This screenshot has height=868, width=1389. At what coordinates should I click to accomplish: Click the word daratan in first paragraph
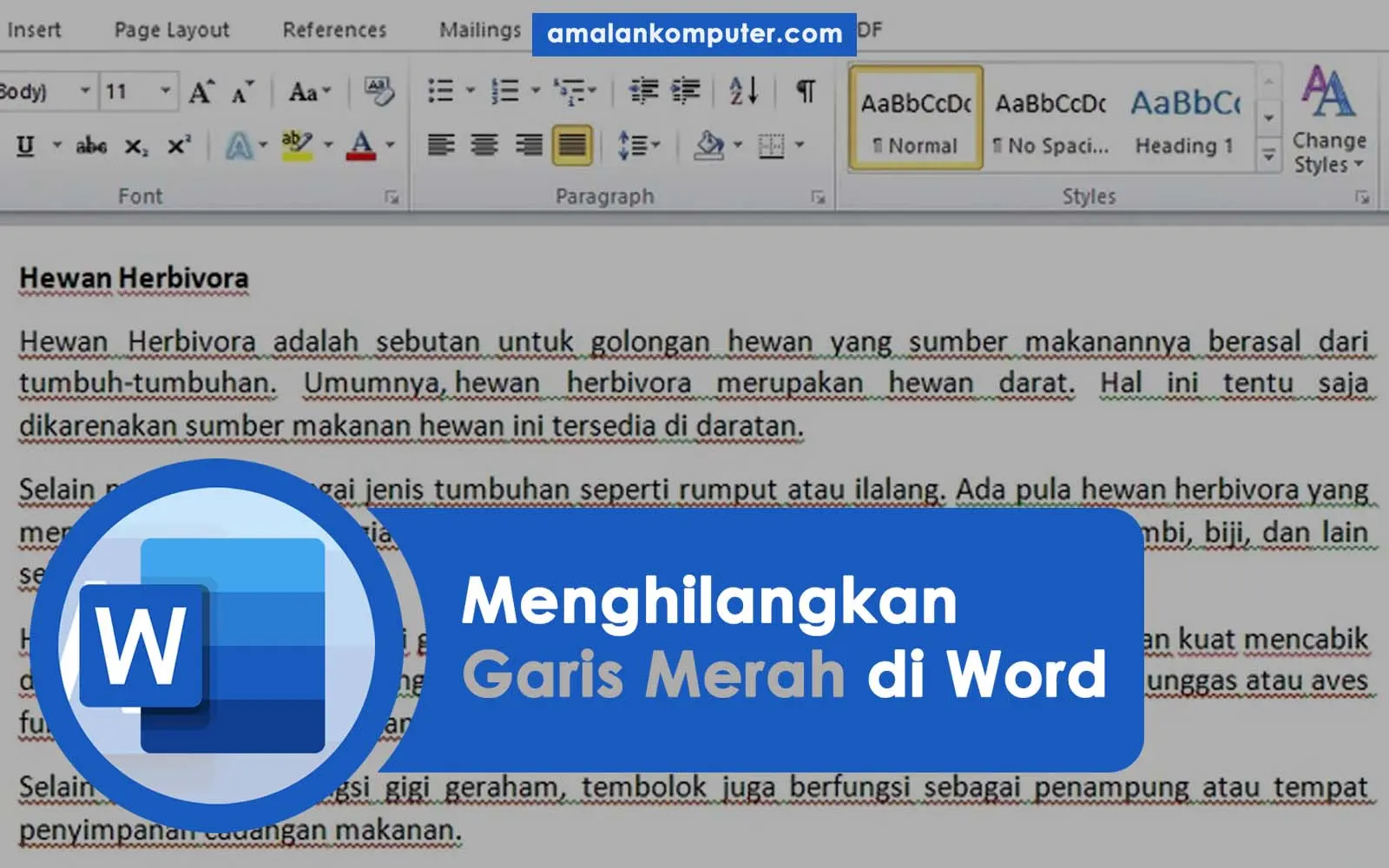(x=745, y=426)
